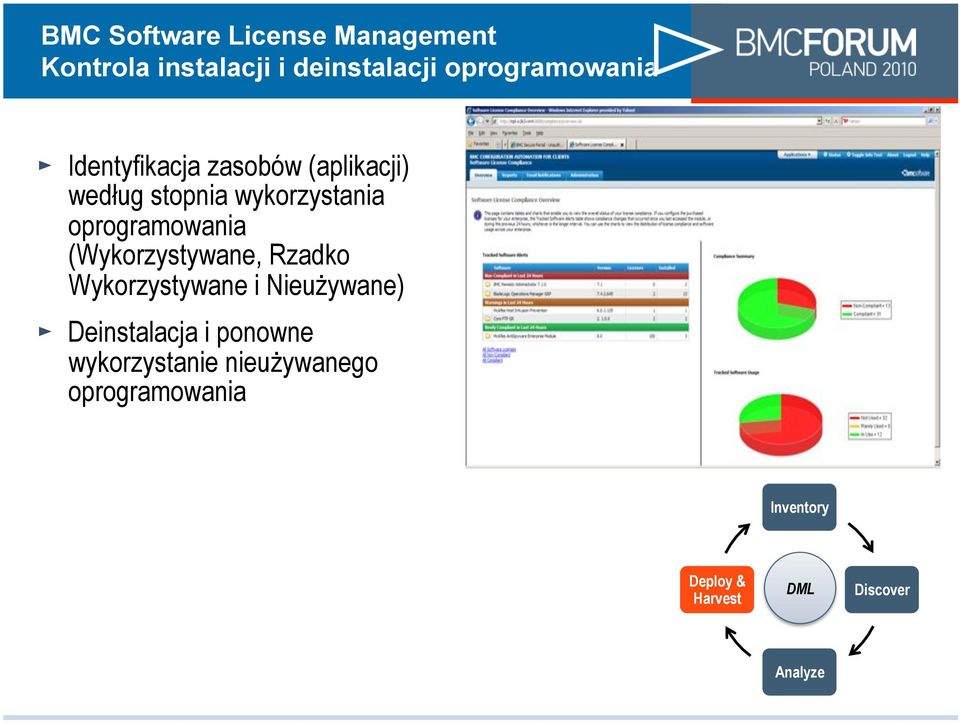Open the Favorites menu in the menu bar
The image size is (960, 724).
coord(510,133)
